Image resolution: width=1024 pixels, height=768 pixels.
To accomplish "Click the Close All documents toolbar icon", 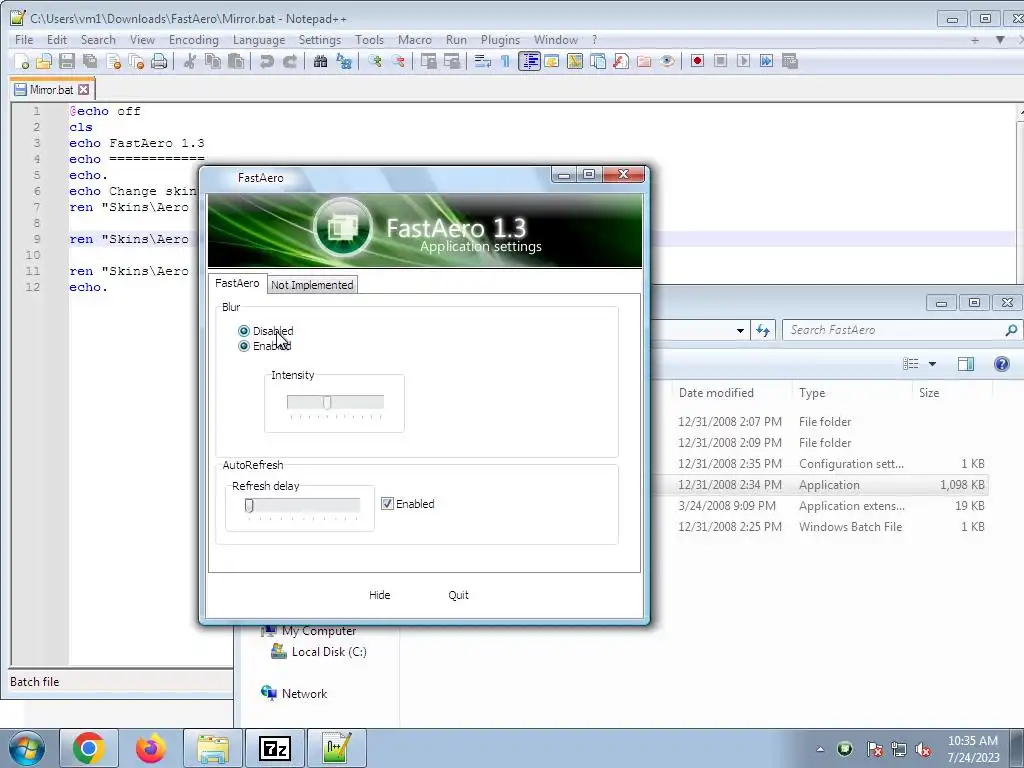I will [x=136, y=61].
